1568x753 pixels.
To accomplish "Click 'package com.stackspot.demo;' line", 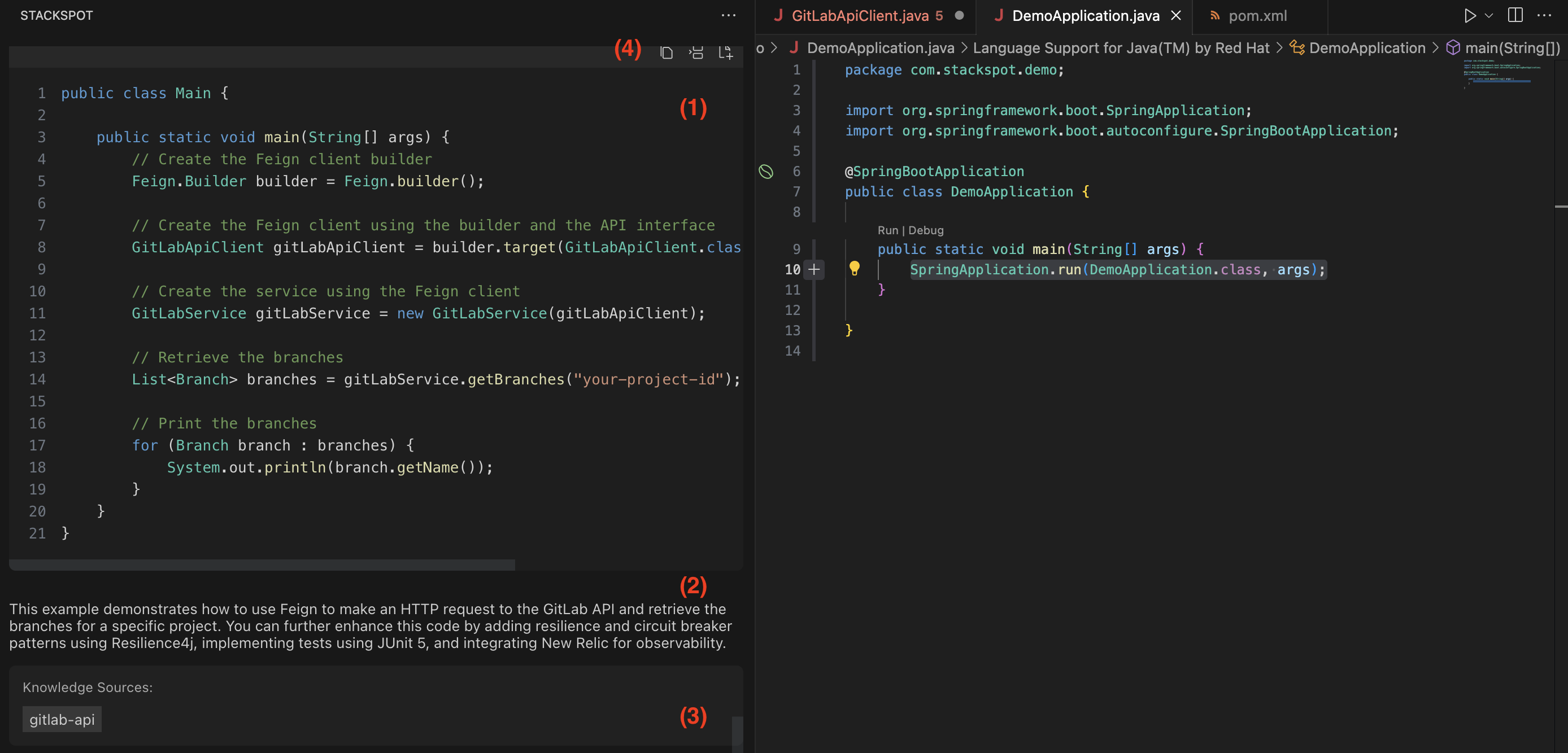I will [954, 70].
